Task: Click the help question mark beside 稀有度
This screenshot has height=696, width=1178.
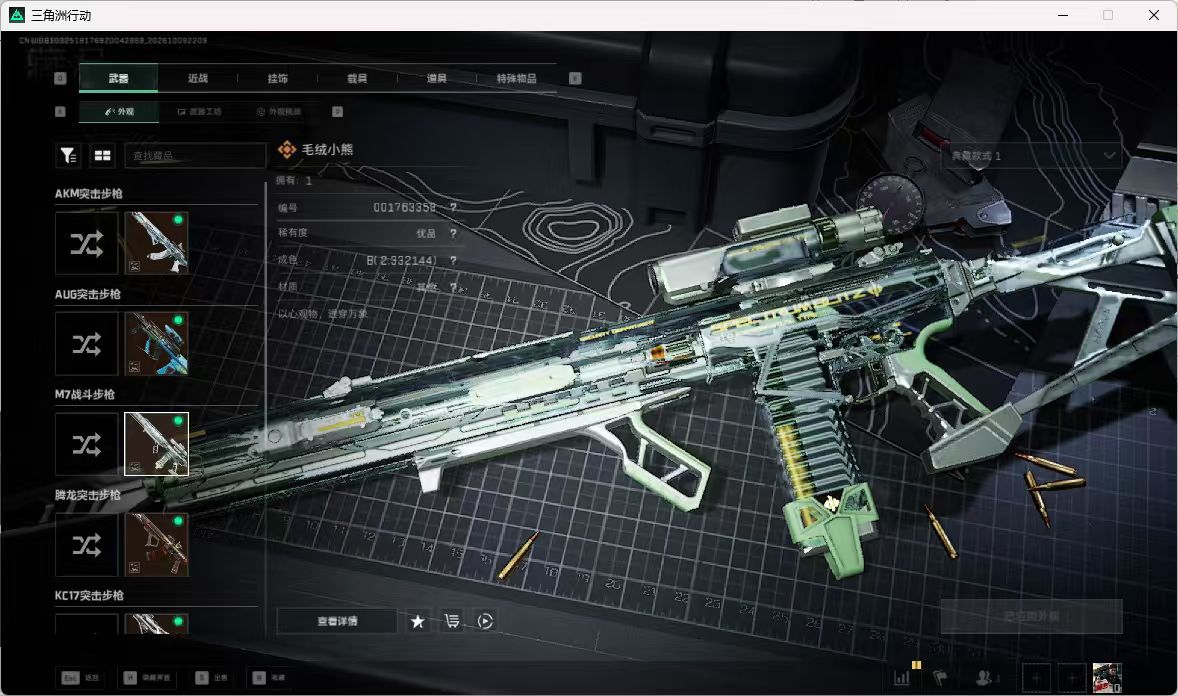Action: [453, 233]
